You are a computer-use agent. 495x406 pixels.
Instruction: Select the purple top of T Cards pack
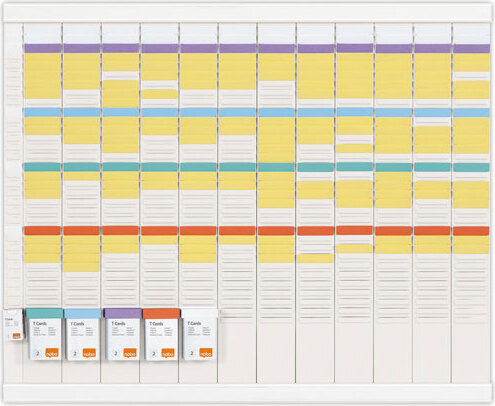point(123,313)
